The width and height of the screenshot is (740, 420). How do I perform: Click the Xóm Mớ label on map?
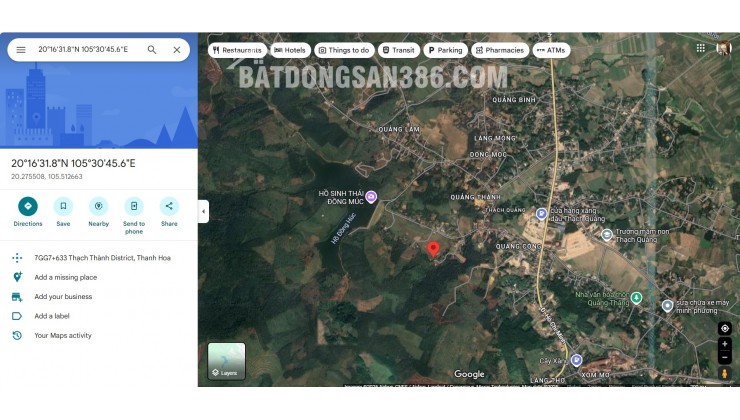pyautogui.click(x=595, y=375)
